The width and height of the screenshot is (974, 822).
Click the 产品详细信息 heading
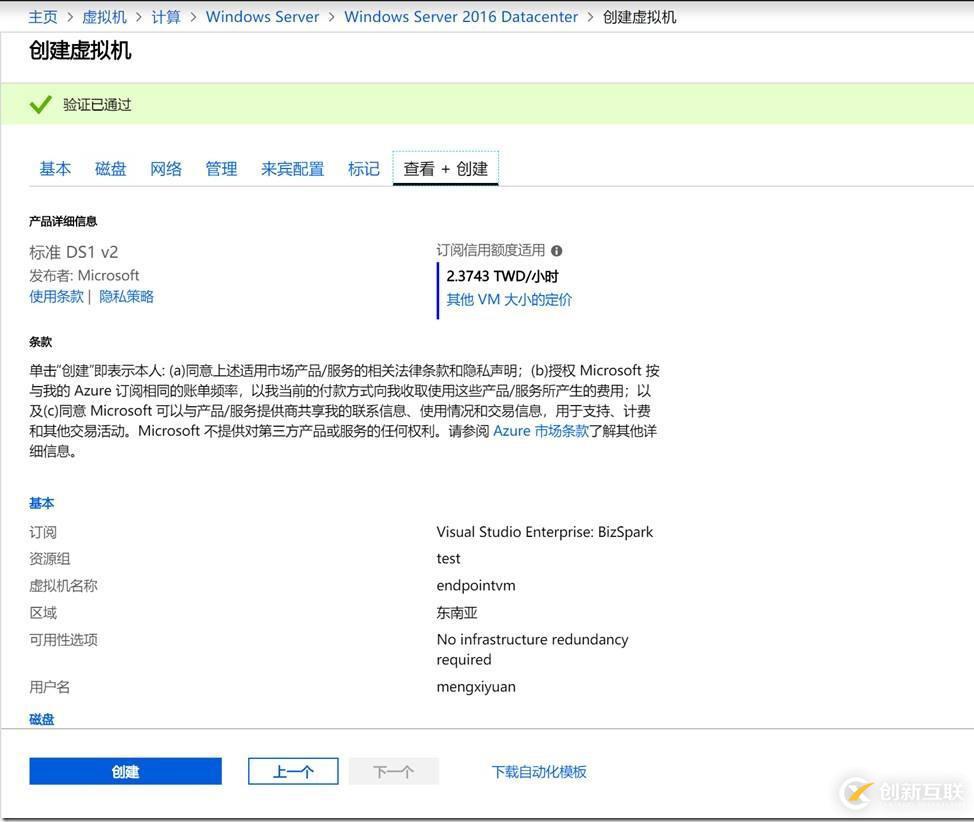[63, 221]
